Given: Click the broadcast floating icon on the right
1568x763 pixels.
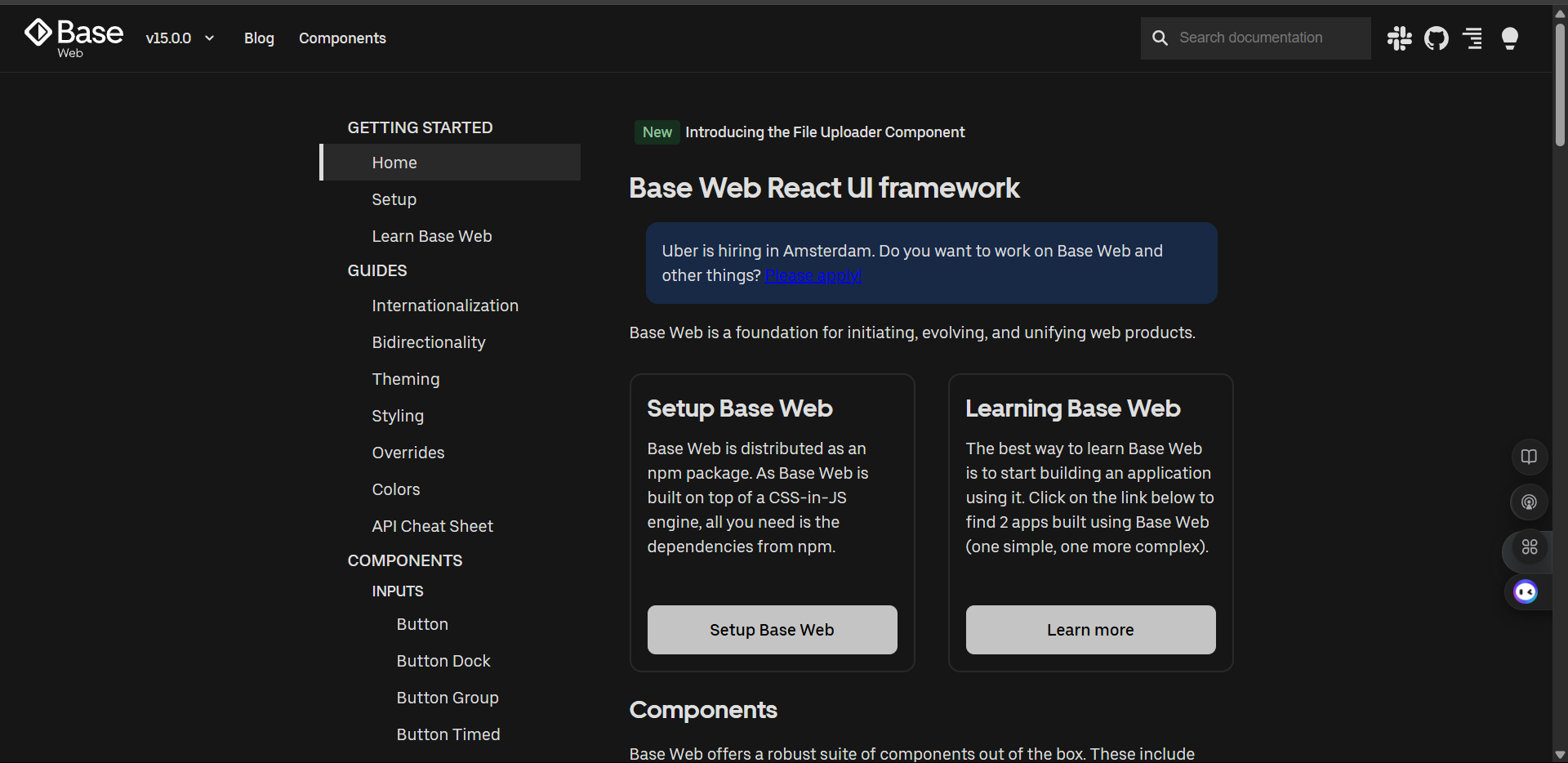Looking at the screenshot, I should (x=1529, y=502).
